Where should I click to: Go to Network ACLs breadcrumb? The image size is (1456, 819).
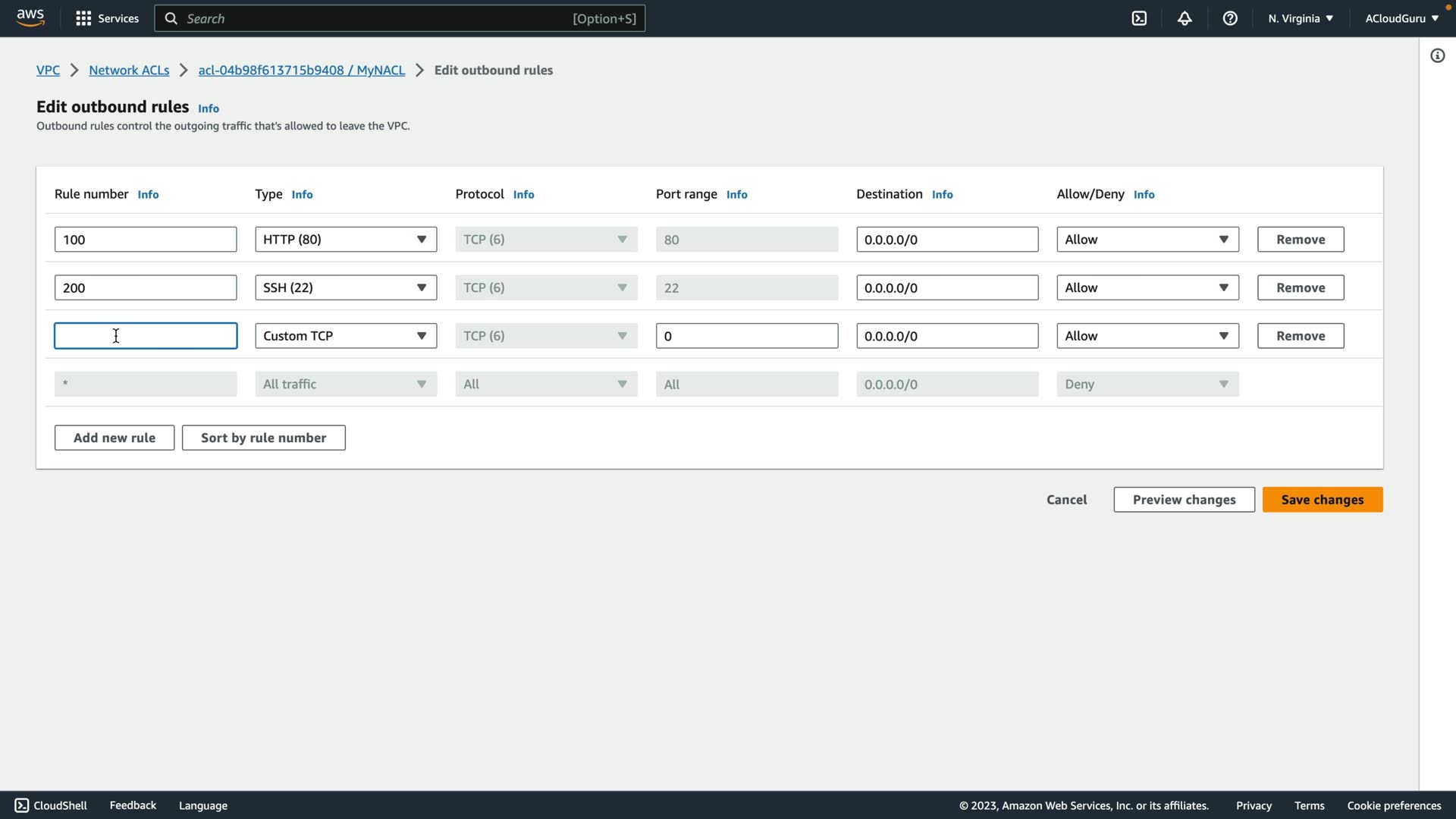coord(129,70)
